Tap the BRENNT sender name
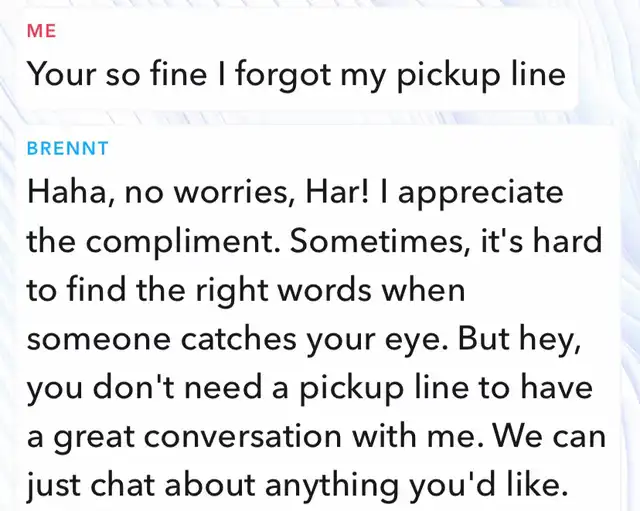The image size is (640, 511). [67, 148]
